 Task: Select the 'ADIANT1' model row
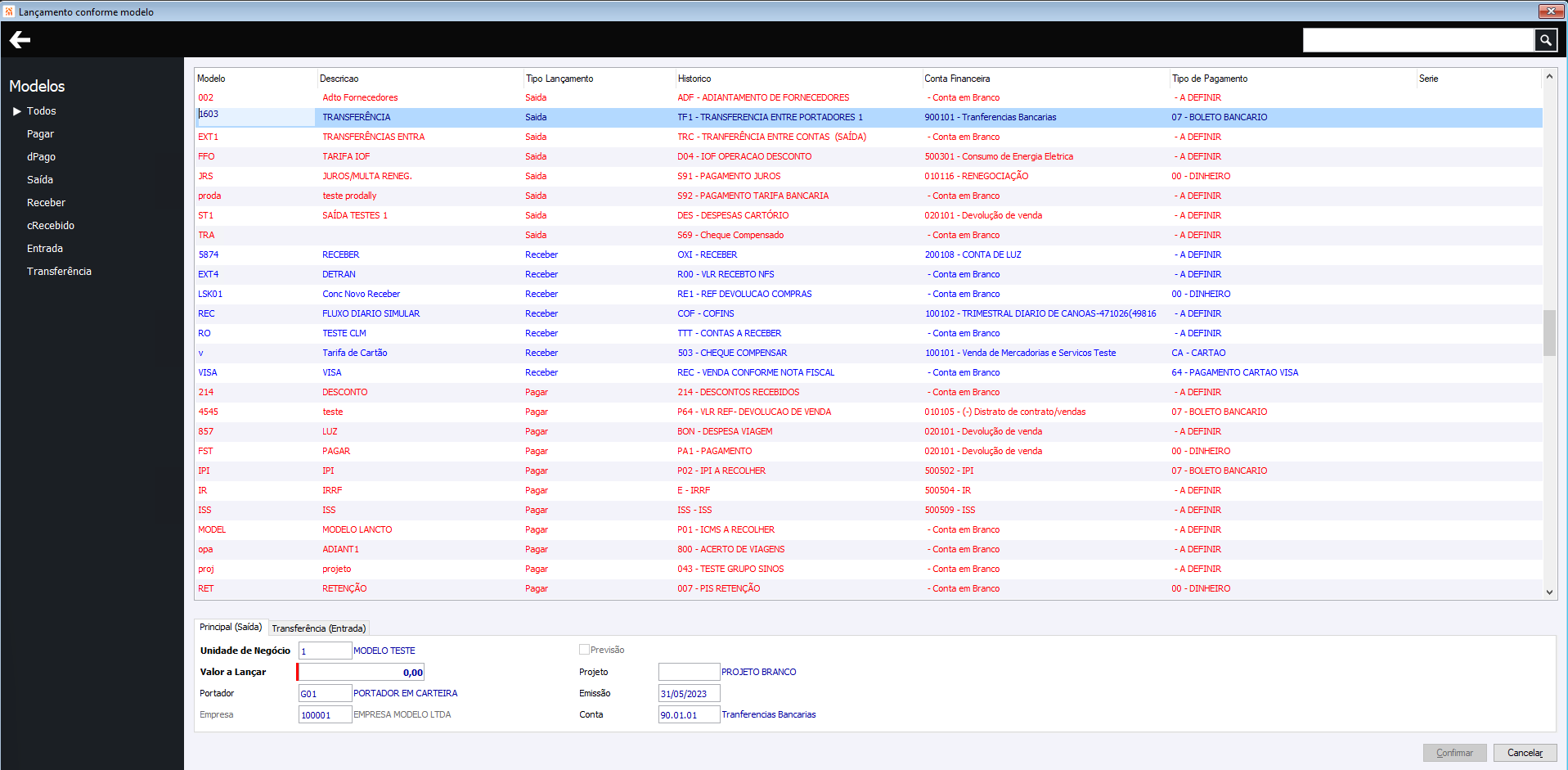868,549
